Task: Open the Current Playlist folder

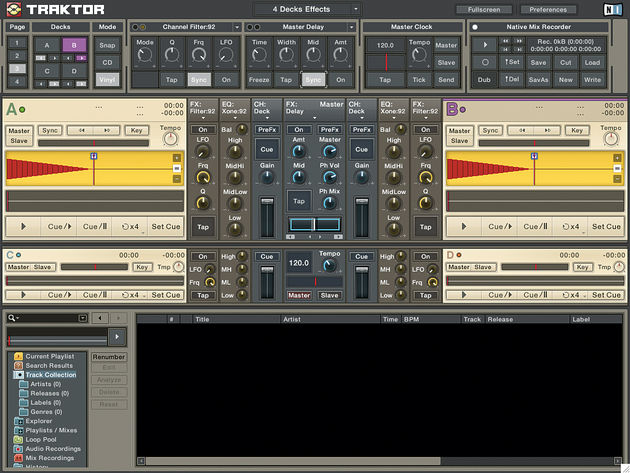Action: [44, 356]
